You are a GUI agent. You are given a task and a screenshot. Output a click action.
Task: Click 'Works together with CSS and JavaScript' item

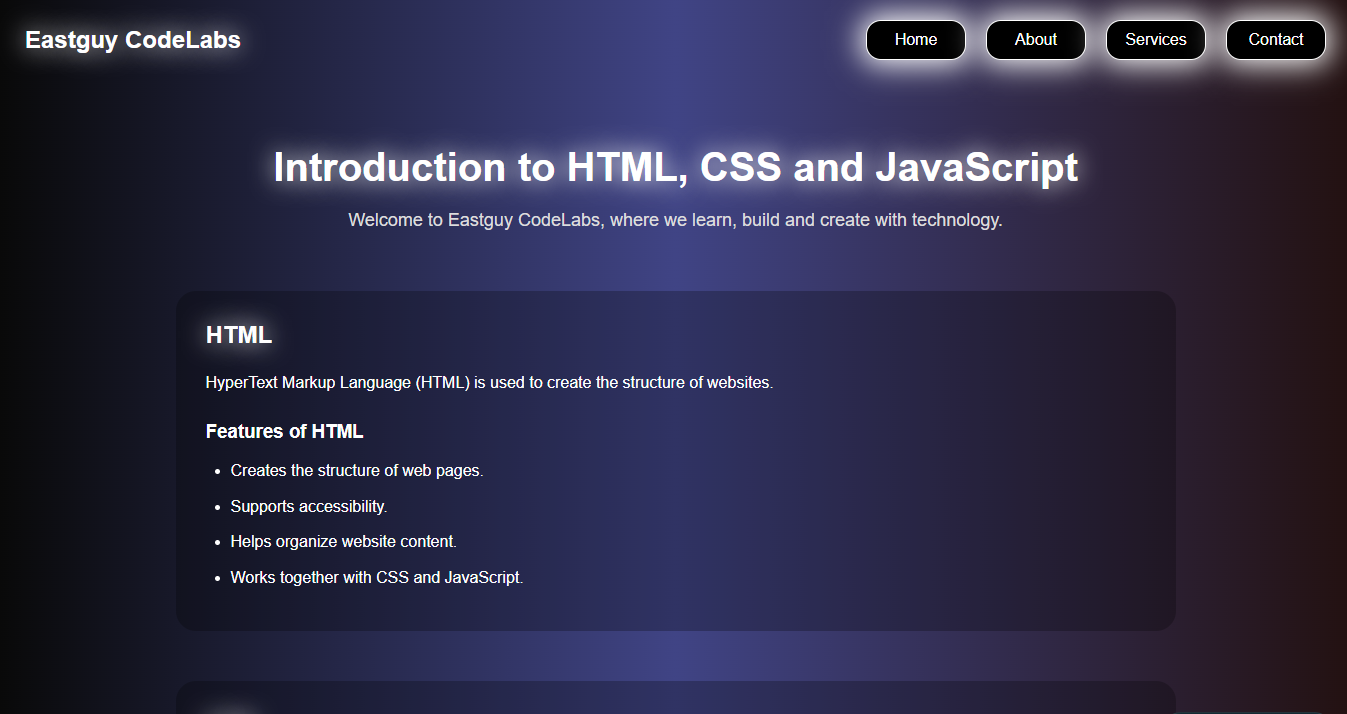pyautogui.click(x=377, y=578)
